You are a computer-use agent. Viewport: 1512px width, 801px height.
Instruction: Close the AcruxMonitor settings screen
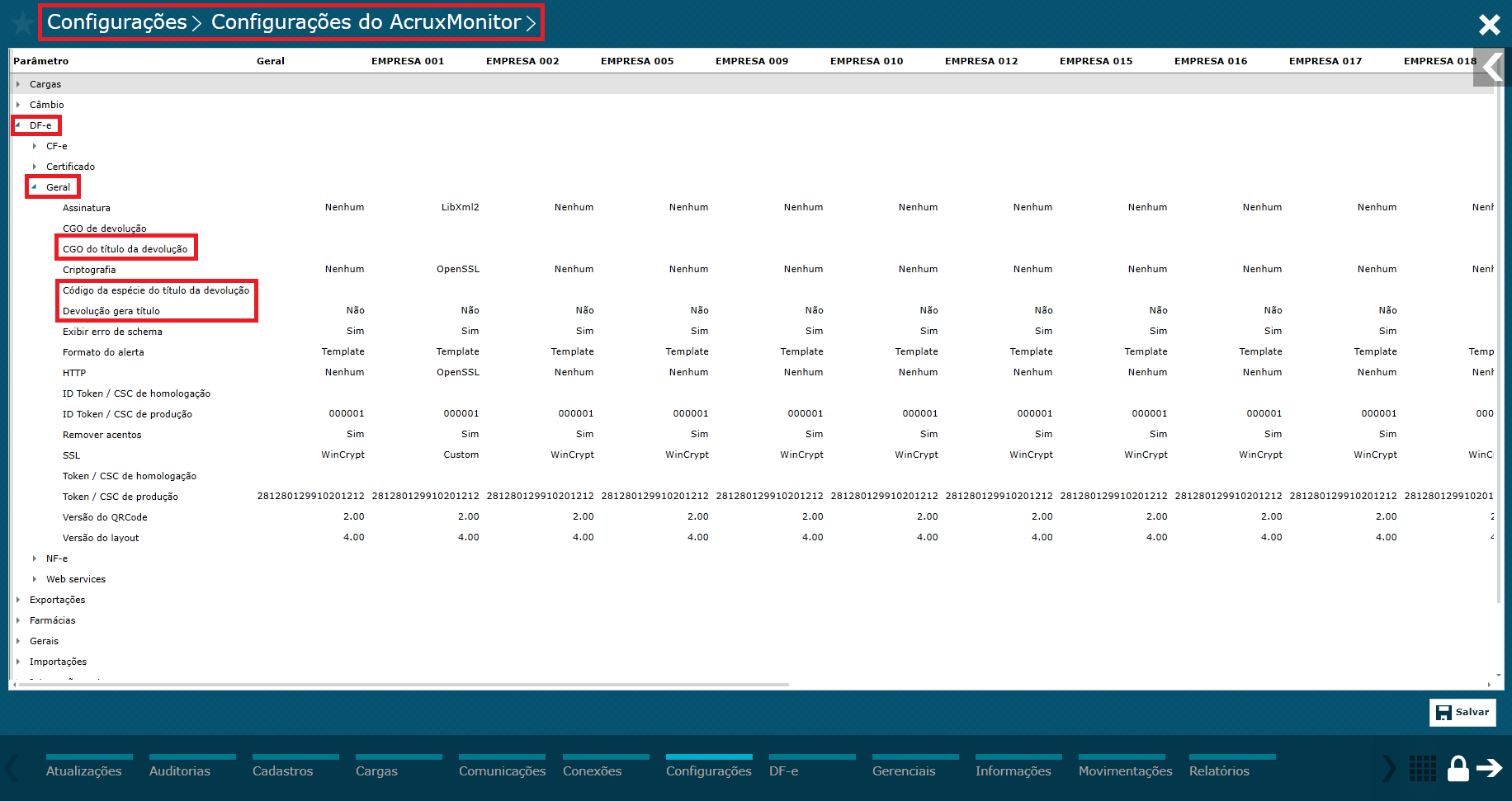click(x=1489, y=25)
